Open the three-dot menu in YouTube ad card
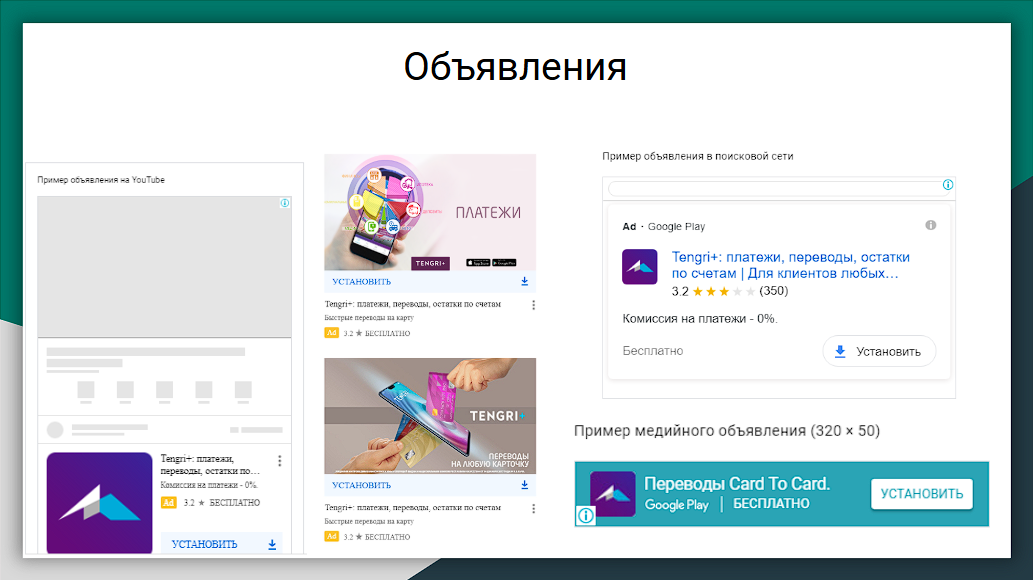This screenshot has width=1033, height=580. click(280, 461)
